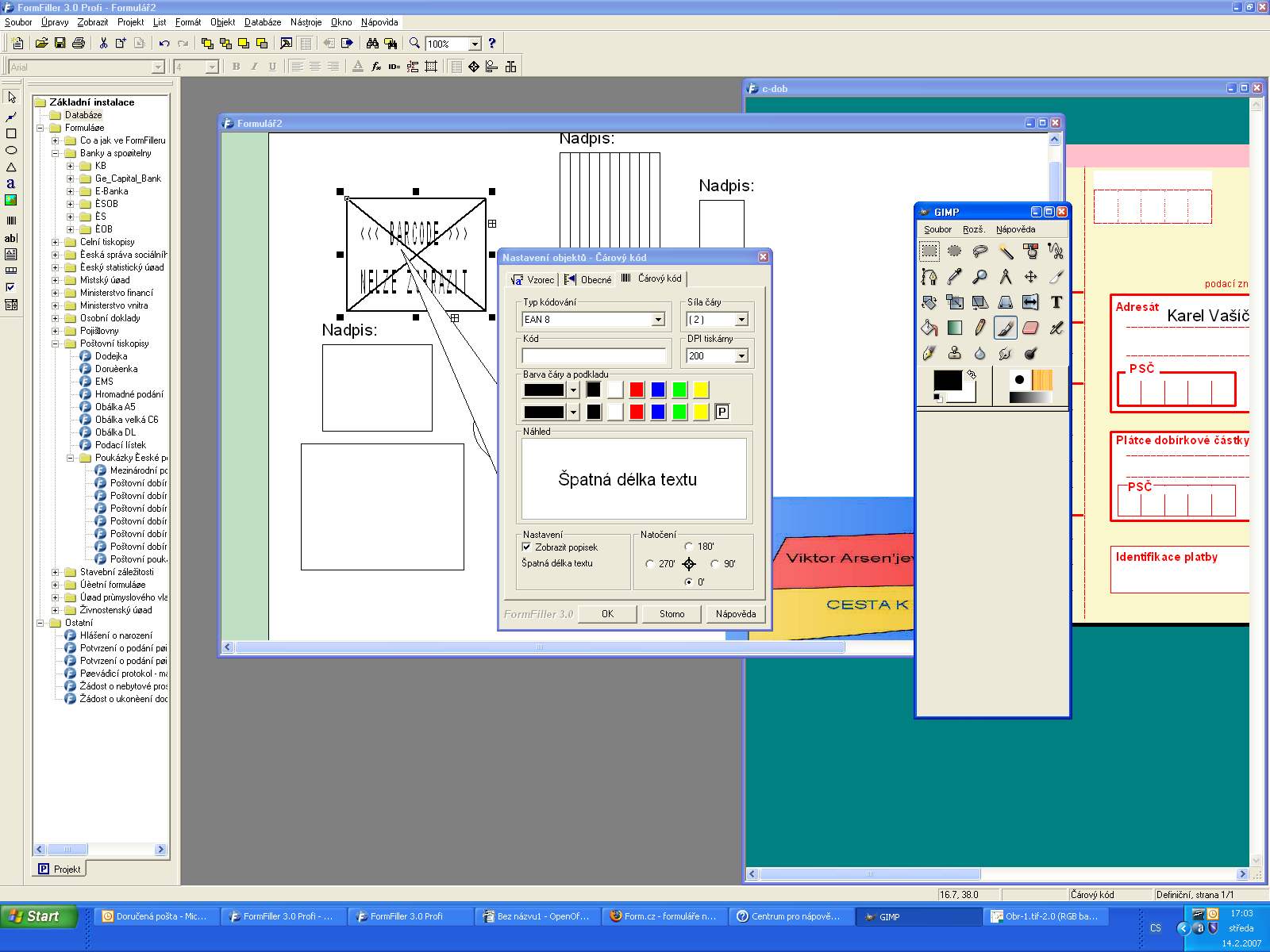Screen dimensions: 1270x952
Task: Switch to Obecné tab in dialog
Action: point(588,279)
